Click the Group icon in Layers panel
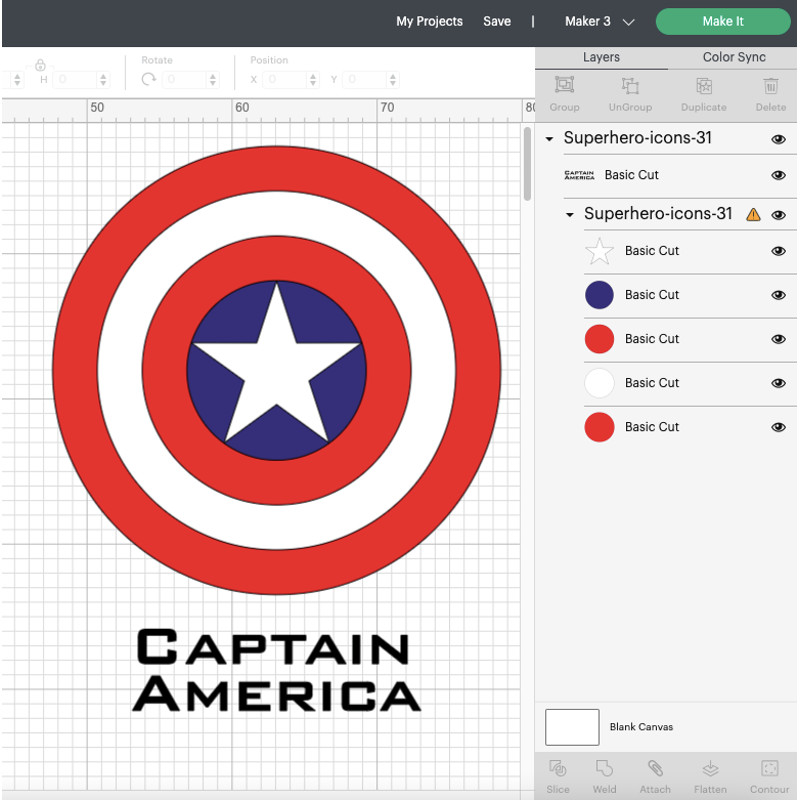The image size is (800, 800). [564, 87]
